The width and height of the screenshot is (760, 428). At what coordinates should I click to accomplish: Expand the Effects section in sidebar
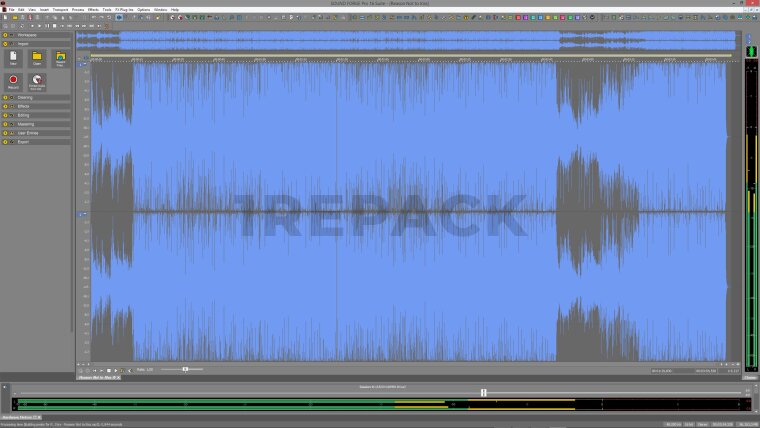[x=24, y=106]
